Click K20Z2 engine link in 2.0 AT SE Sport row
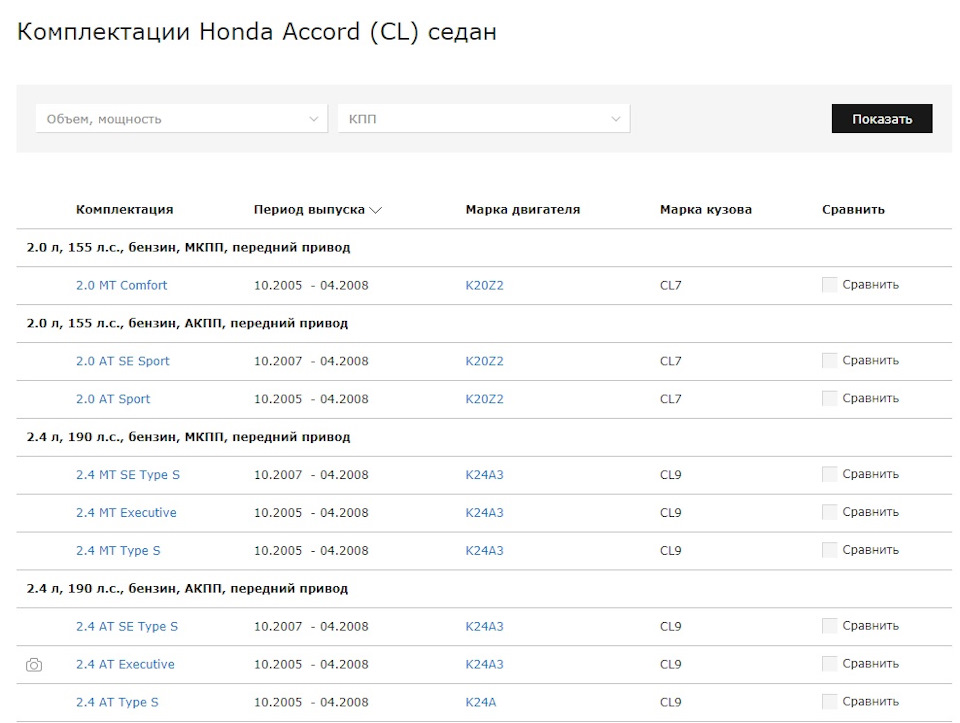 (x=484, y=361)
